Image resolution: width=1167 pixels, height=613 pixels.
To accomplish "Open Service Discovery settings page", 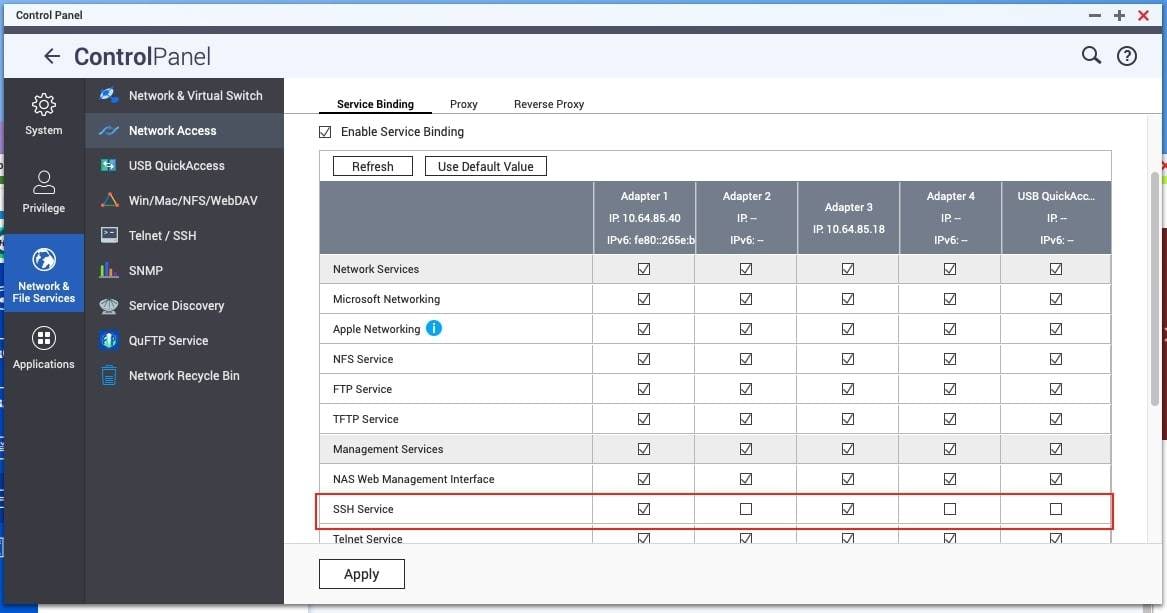I will (185, 306).
